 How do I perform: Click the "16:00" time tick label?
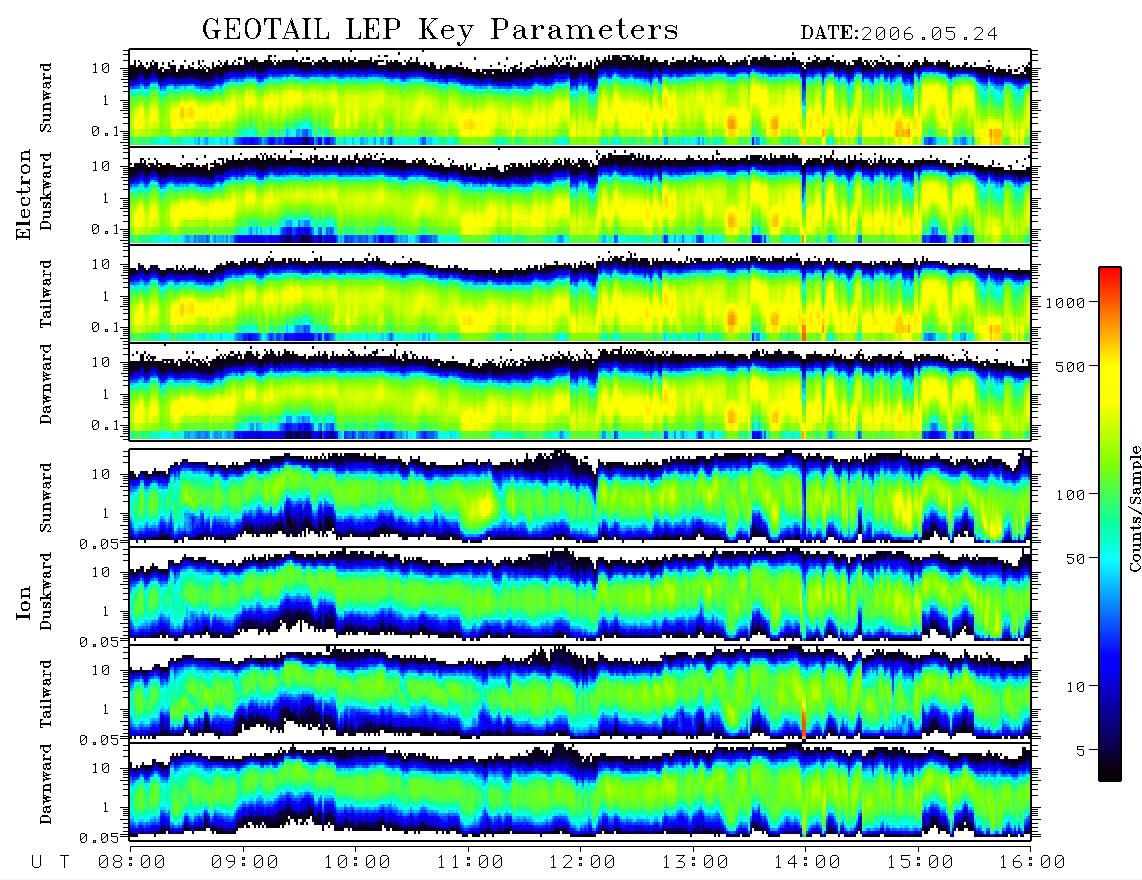[1032, 863]
